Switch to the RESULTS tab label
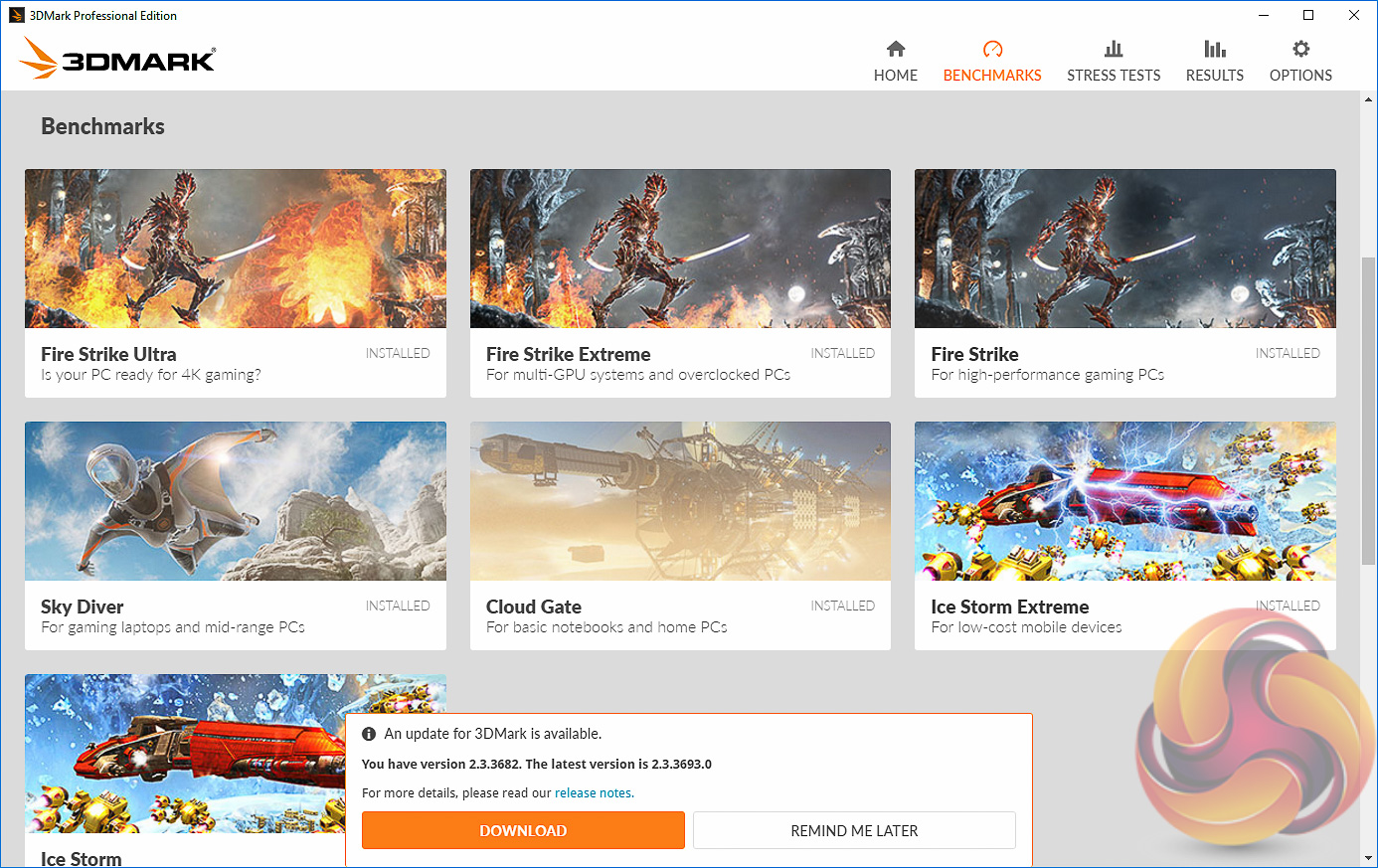This screenshot has height=868, width=1378. [1215, 76]
